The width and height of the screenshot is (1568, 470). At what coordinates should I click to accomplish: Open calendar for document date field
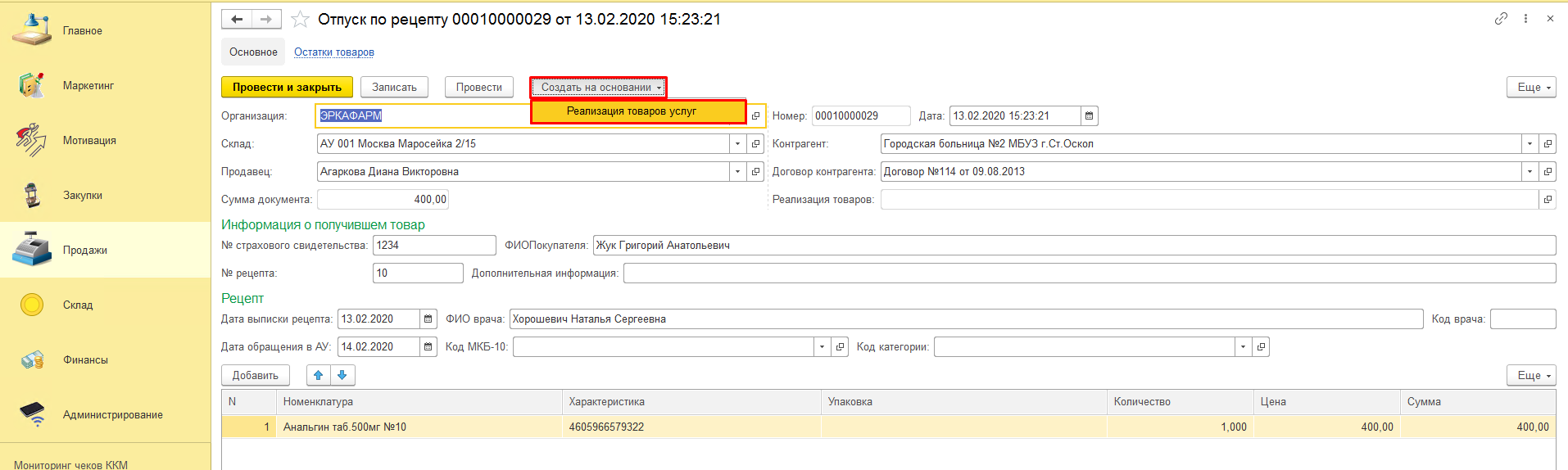pos(1089,116)
